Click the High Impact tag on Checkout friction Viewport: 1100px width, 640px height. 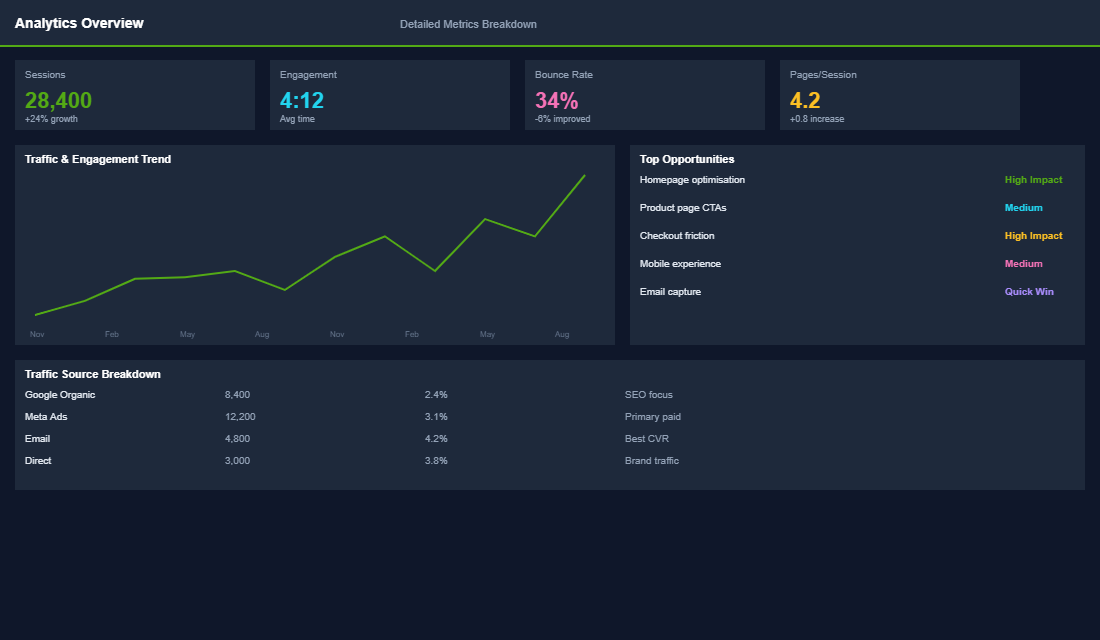(1033, 235)
